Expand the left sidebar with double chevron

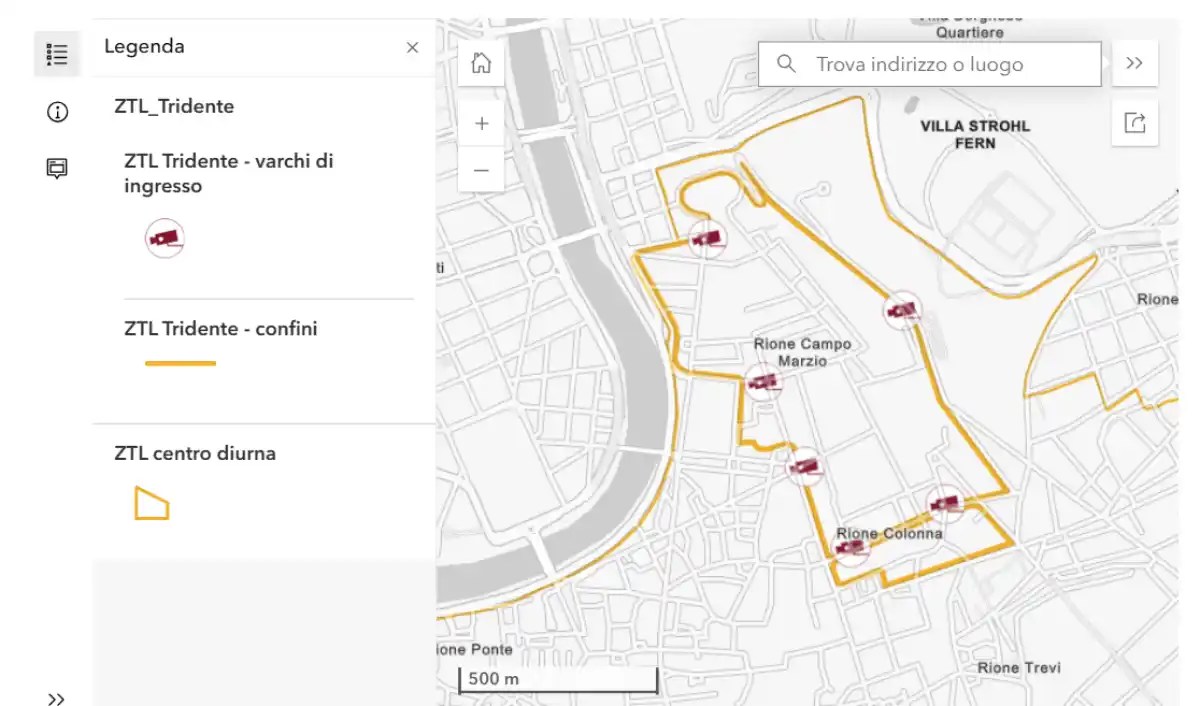[x=57, y=699]
